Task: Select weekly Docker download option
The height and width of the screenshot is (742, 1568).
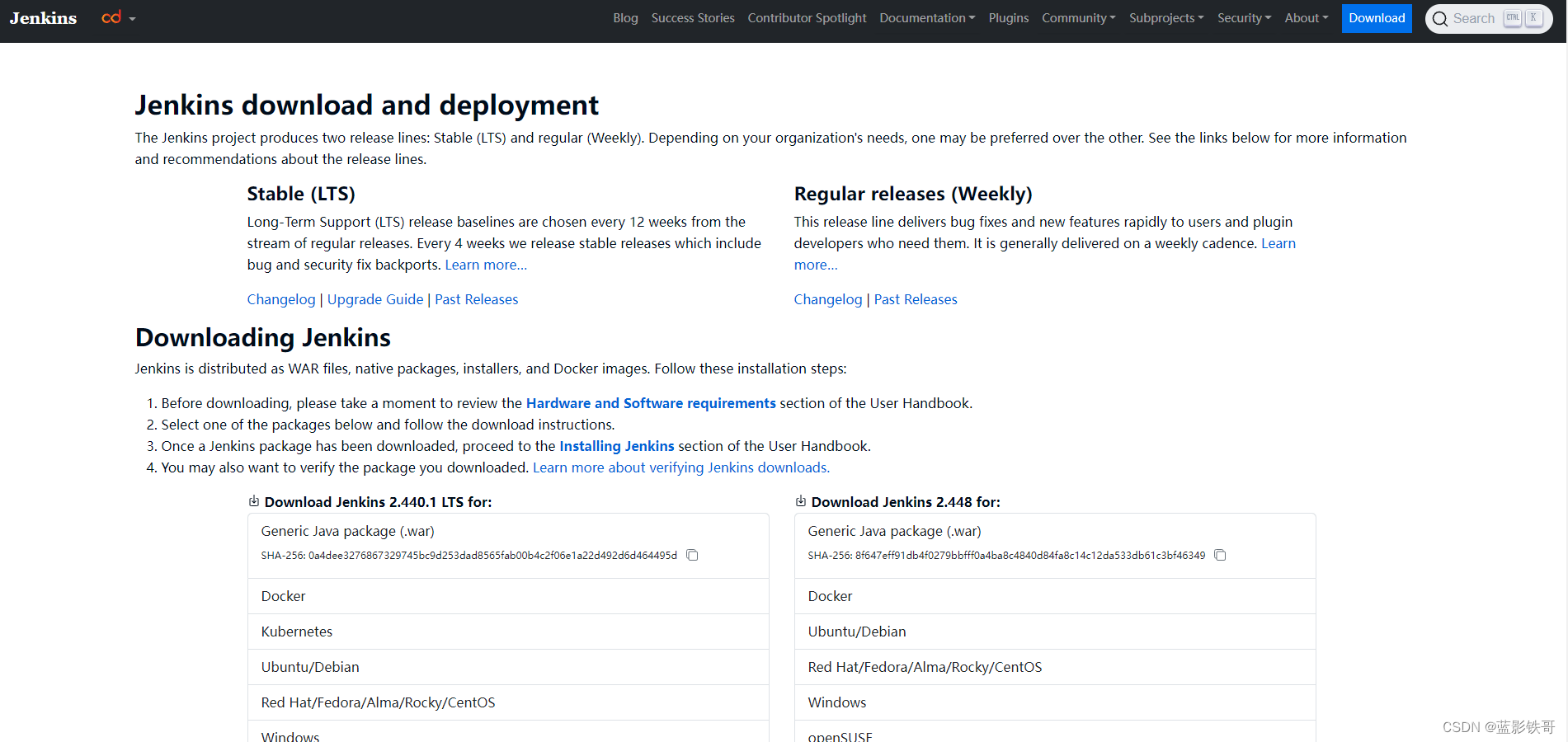Action: 1055,596
